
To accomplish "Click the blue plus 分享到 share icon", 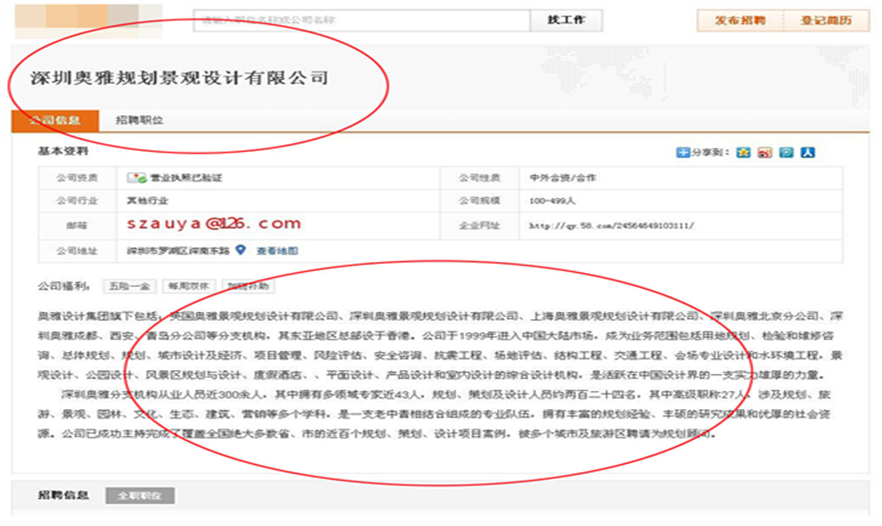I will point(682,153).
